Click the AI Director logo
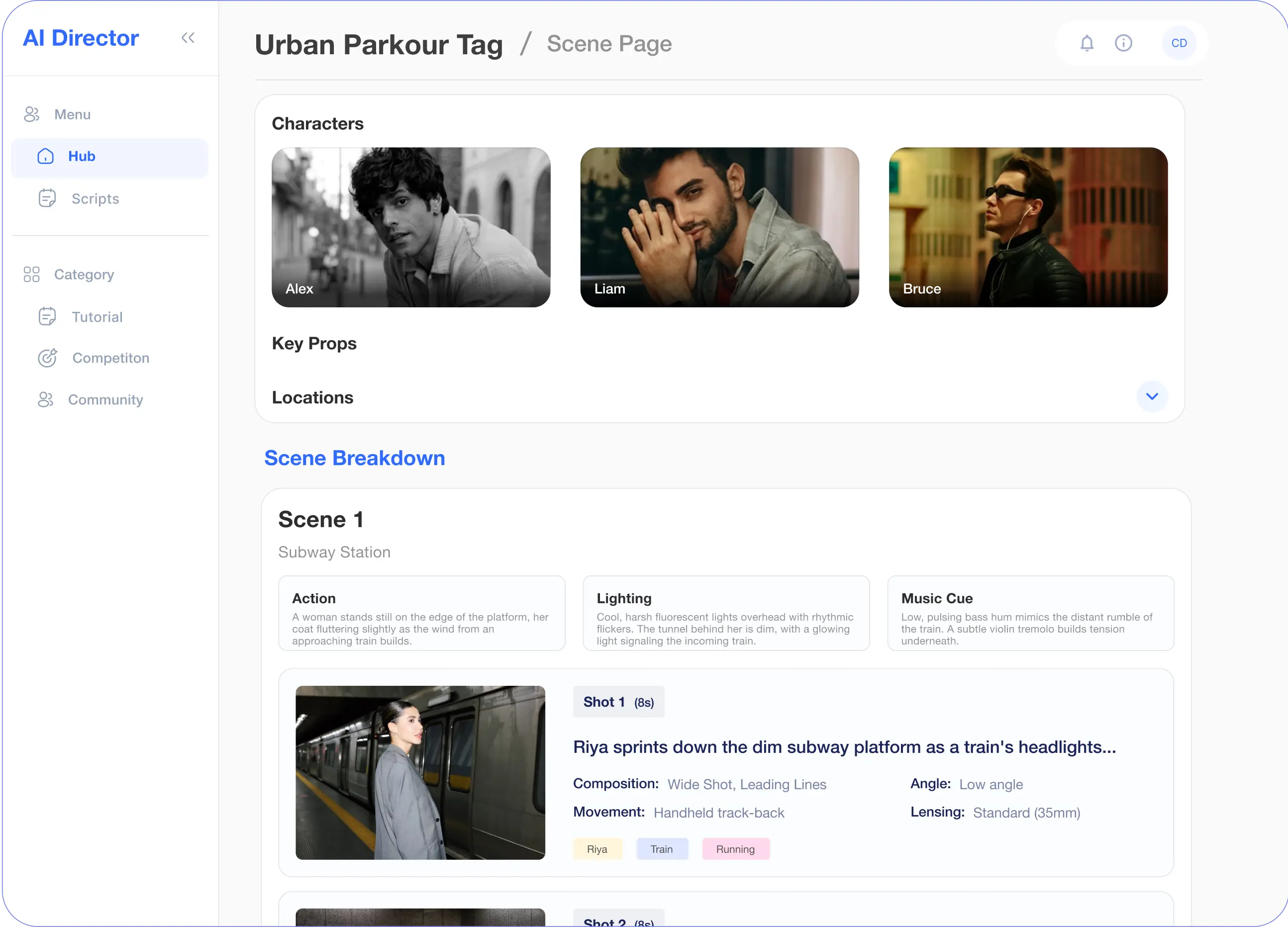The image size is (1288, 927). pyautogui.click(x=81, y=38)
